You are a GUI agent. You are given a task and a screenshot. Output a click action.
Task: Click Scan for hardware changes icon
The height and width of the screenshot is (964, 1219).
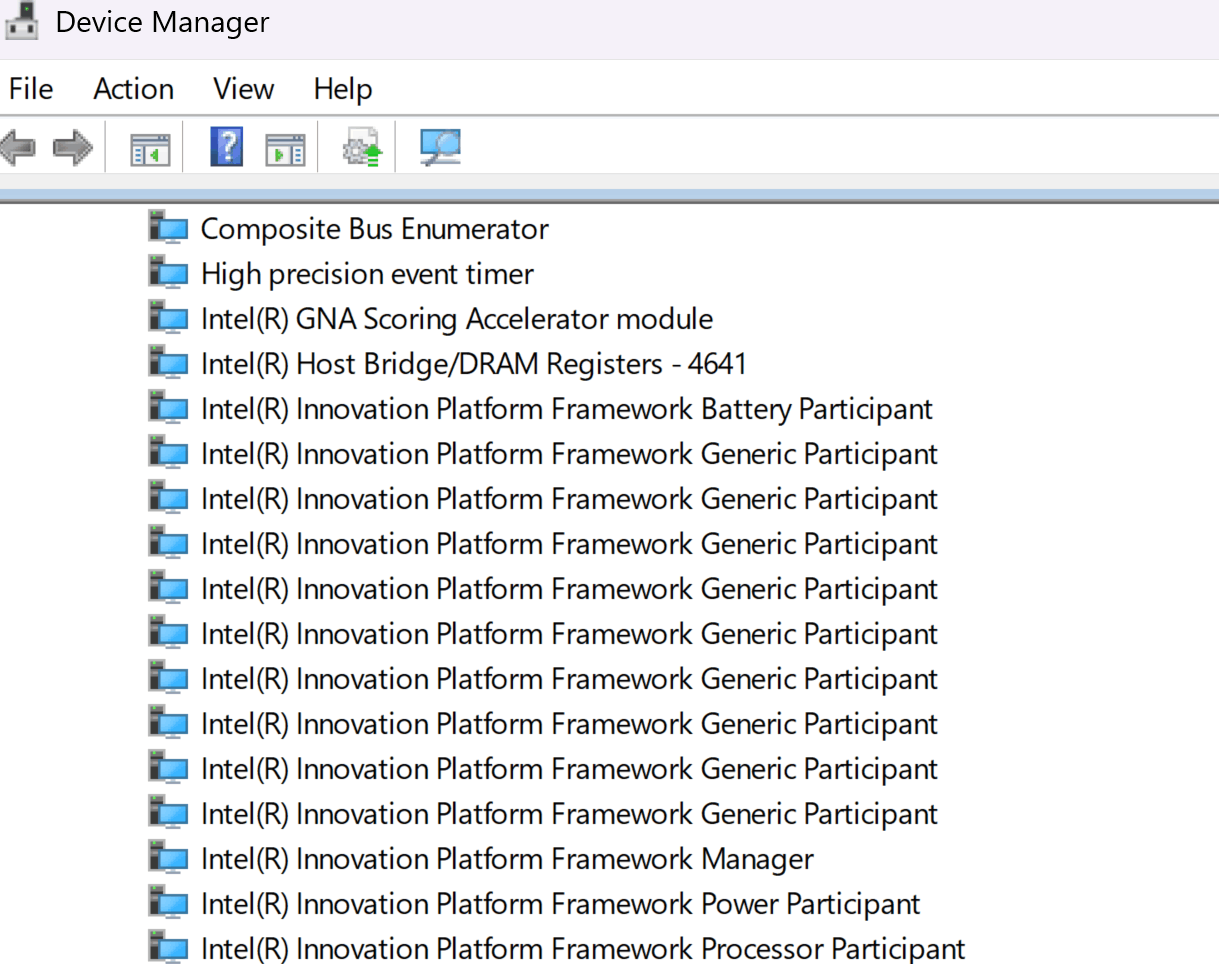[439, 148]
